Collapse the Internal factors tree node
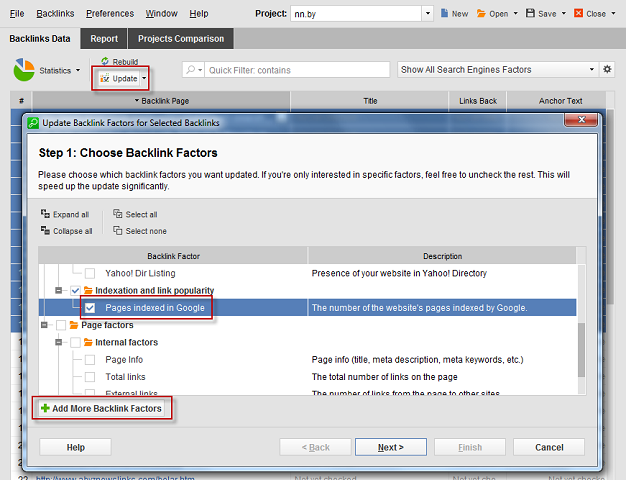The height and width of the screenshot is (480, 626). [x=58, y=342]
